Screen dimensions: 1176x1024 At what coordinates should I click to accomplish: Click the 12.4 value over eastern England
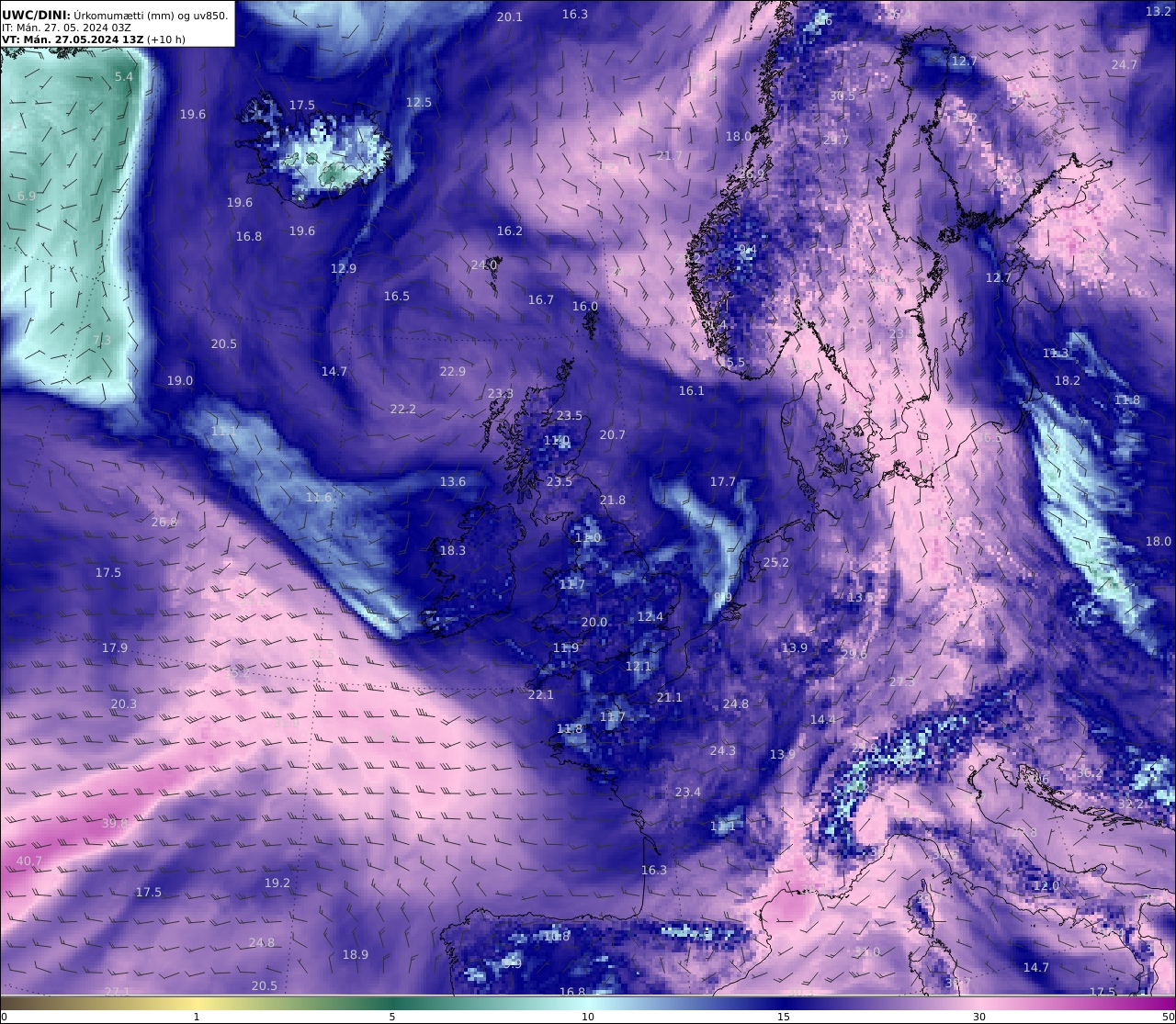(650, 617)
